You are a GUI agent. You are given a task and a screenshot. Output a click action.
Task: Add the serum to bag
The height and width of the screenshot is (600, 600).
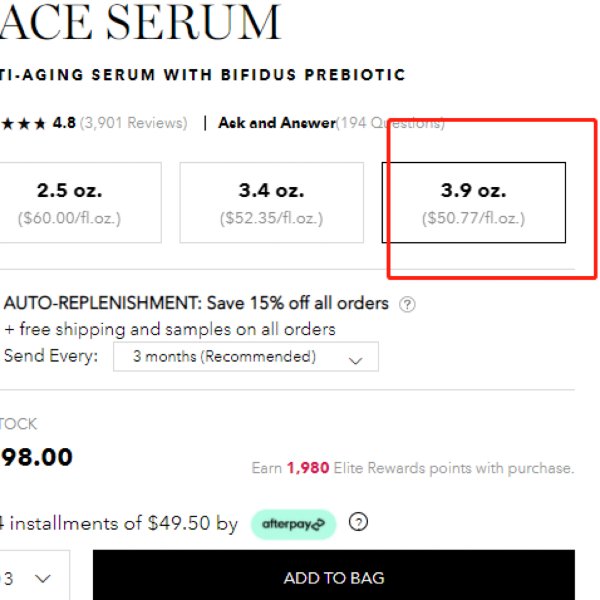pyautogui.click(x=334, y=576)
